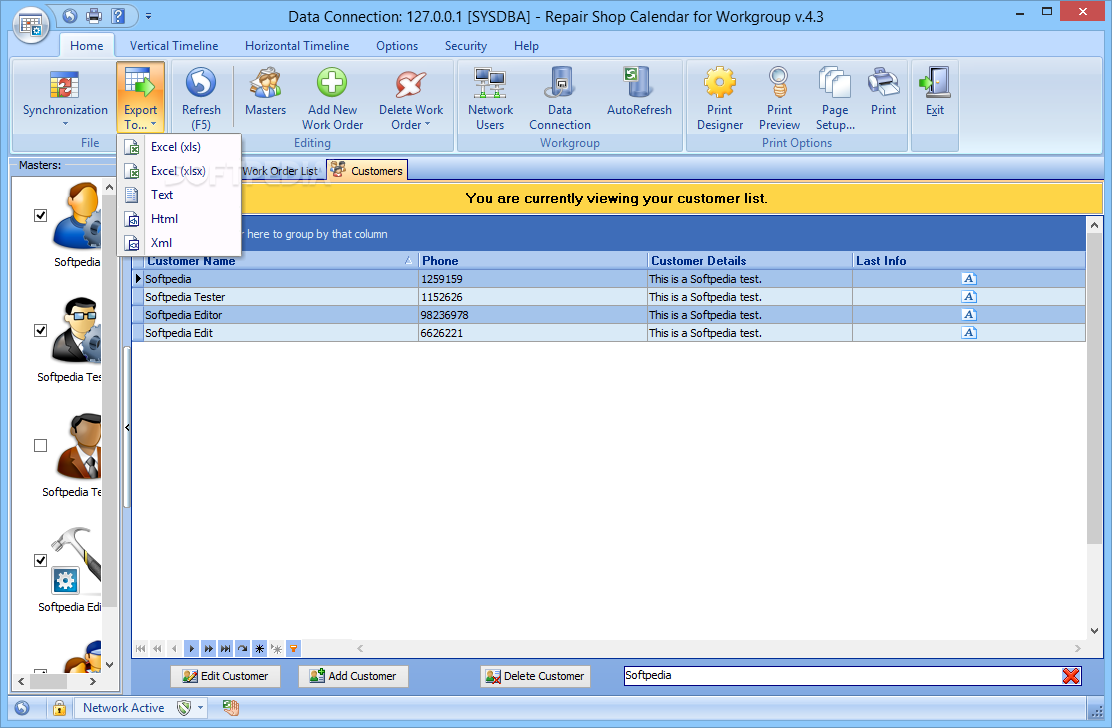Uncheck the hammer-icon master checkbox
The image size is (1112, 728).
point(40,560)
